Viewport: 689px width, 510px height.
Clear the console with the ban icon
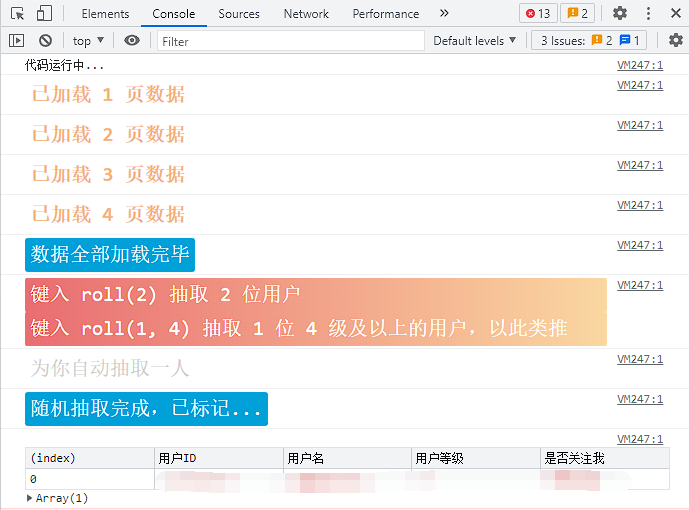click(45, 41)
